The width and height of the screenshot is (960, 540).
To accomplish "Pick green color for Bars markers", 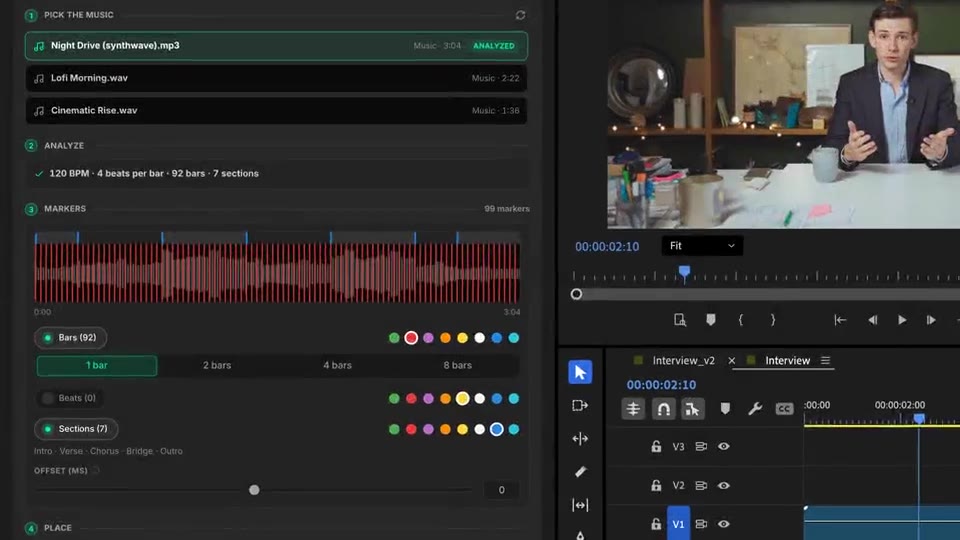I will (394, 338).
